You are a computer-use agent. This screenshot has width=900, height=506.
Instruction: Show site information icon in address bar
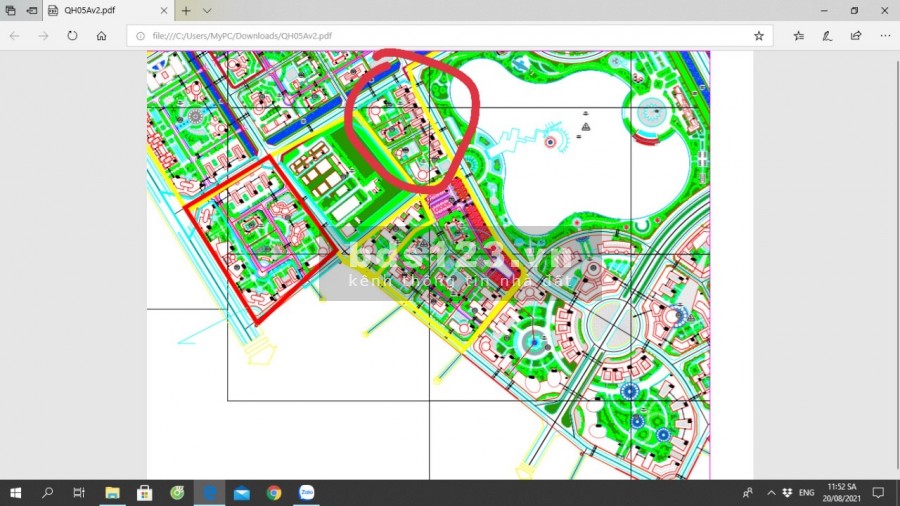(x=140, y=36)
